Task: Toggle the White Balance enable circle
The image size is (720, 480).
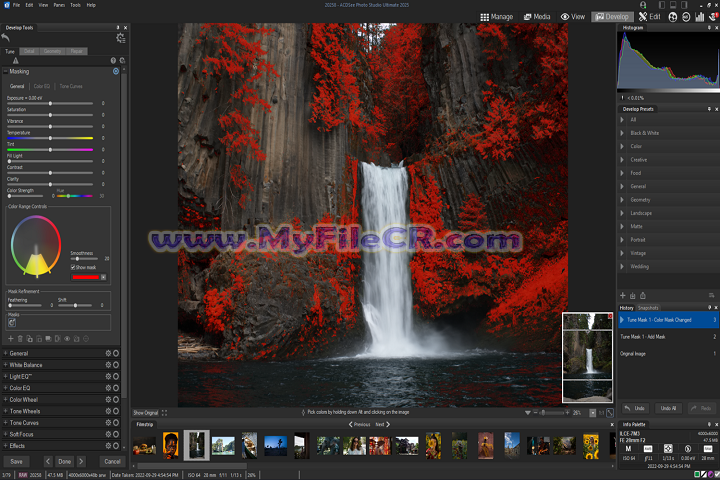Action: pos(116,365)
